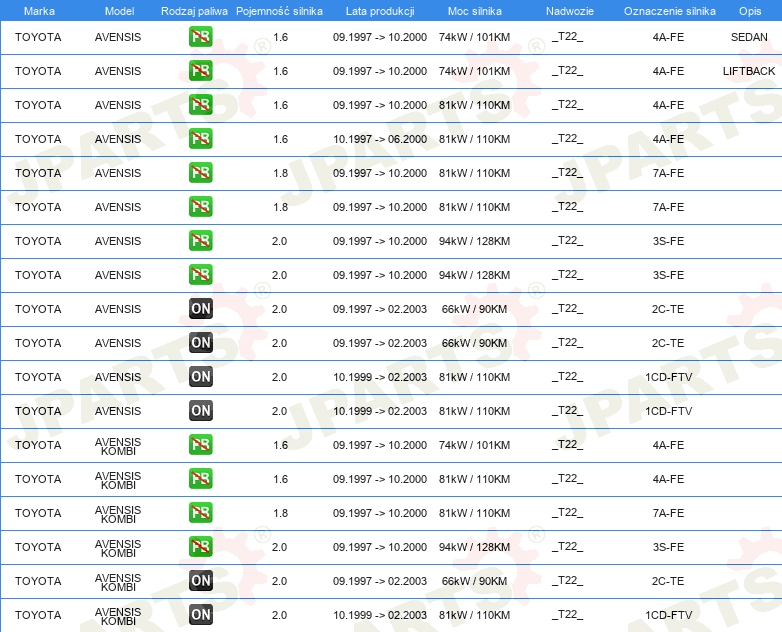782x632 pixels.
Task: Click the petrol fuel icon in the LIFTBACK row
Action: tap(200, 70)
